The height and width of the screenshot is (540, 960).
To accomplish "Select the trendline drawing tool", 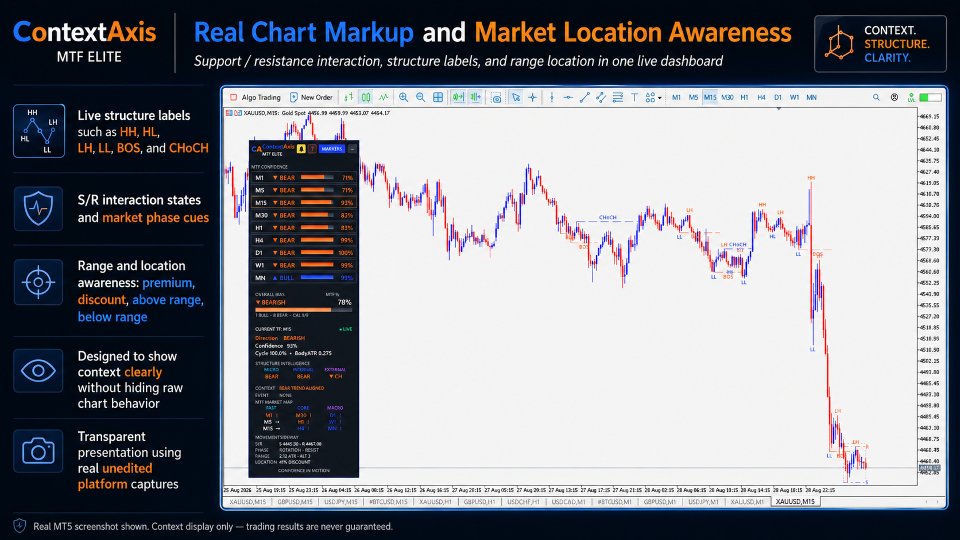I will click(x=585, y=97).
